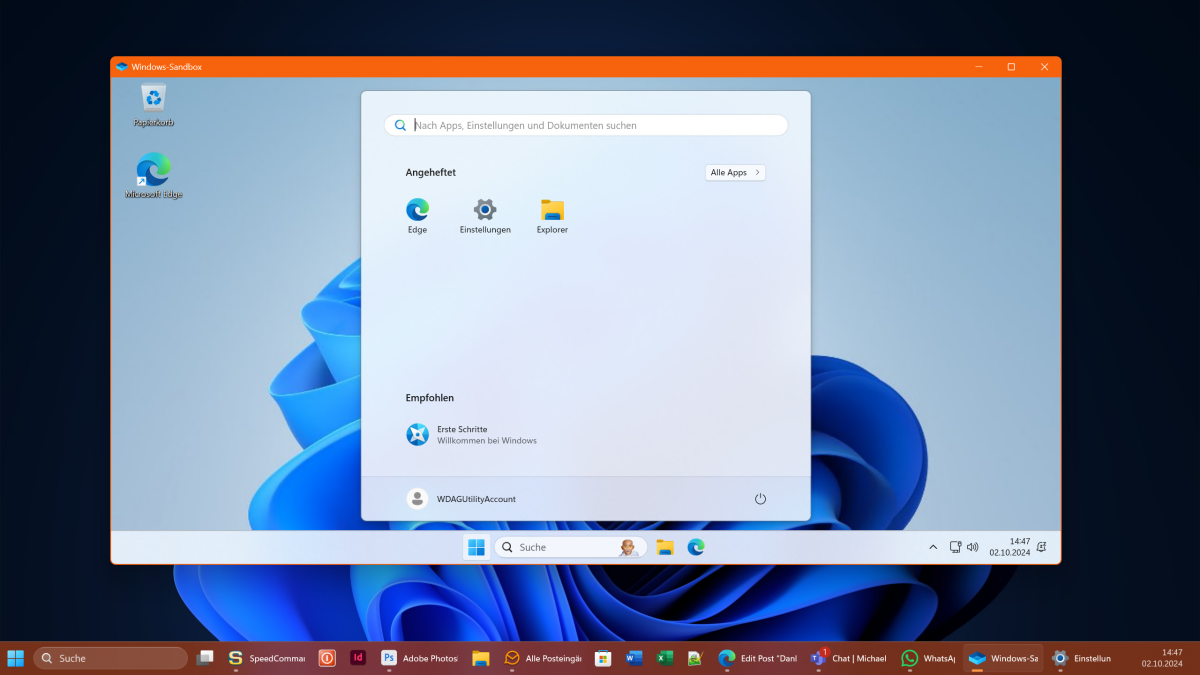Open the sandbox notification bell icon
1200x675 pixels.
click(1042, 547)
